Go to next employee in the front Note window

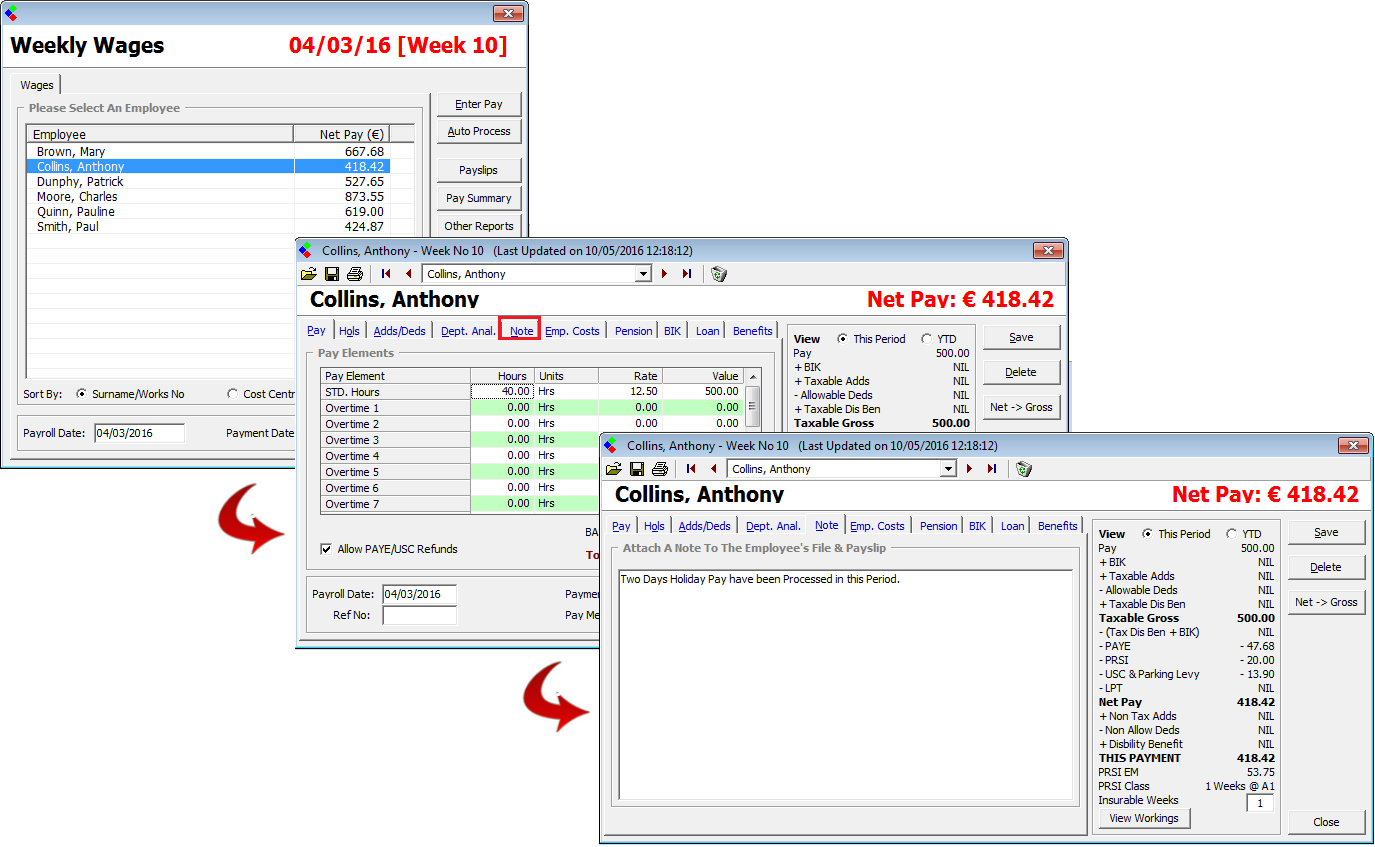click(x=969, y=469)
